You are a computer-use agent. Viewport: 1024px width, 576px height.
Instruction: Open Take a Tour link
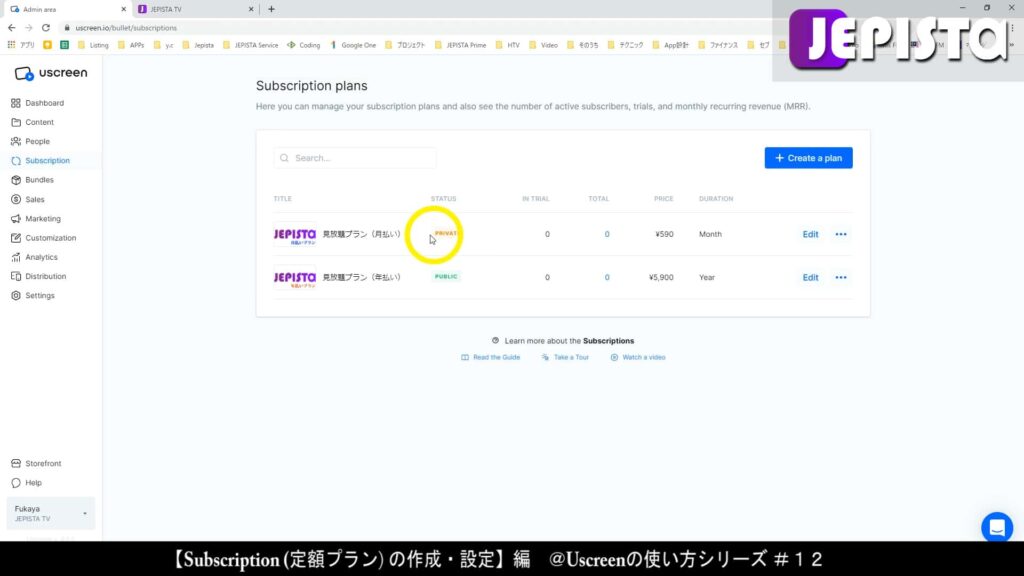click(565, 357)
